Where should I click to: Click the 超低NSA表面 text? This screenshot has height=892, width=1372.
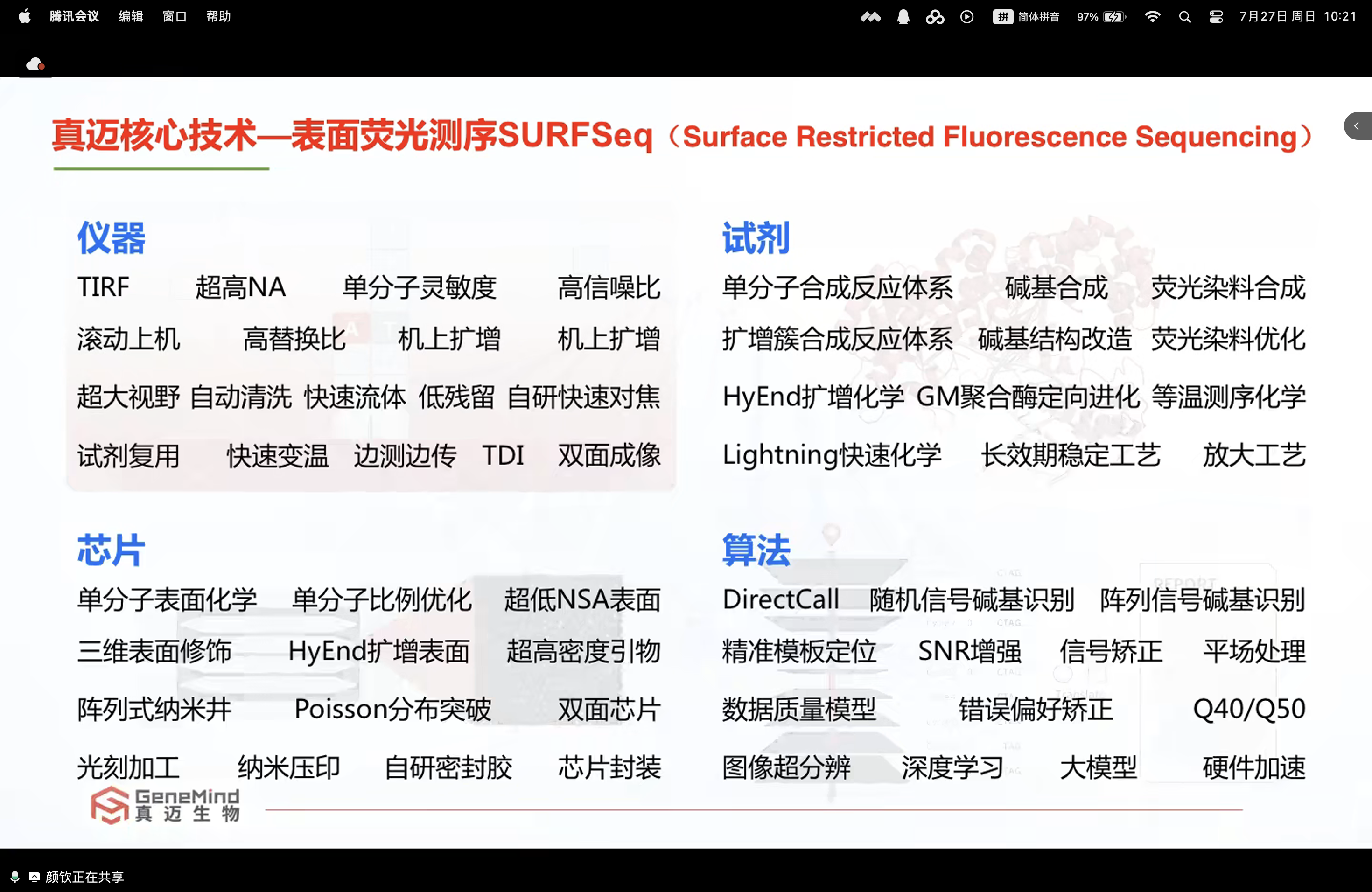(582, 599)
